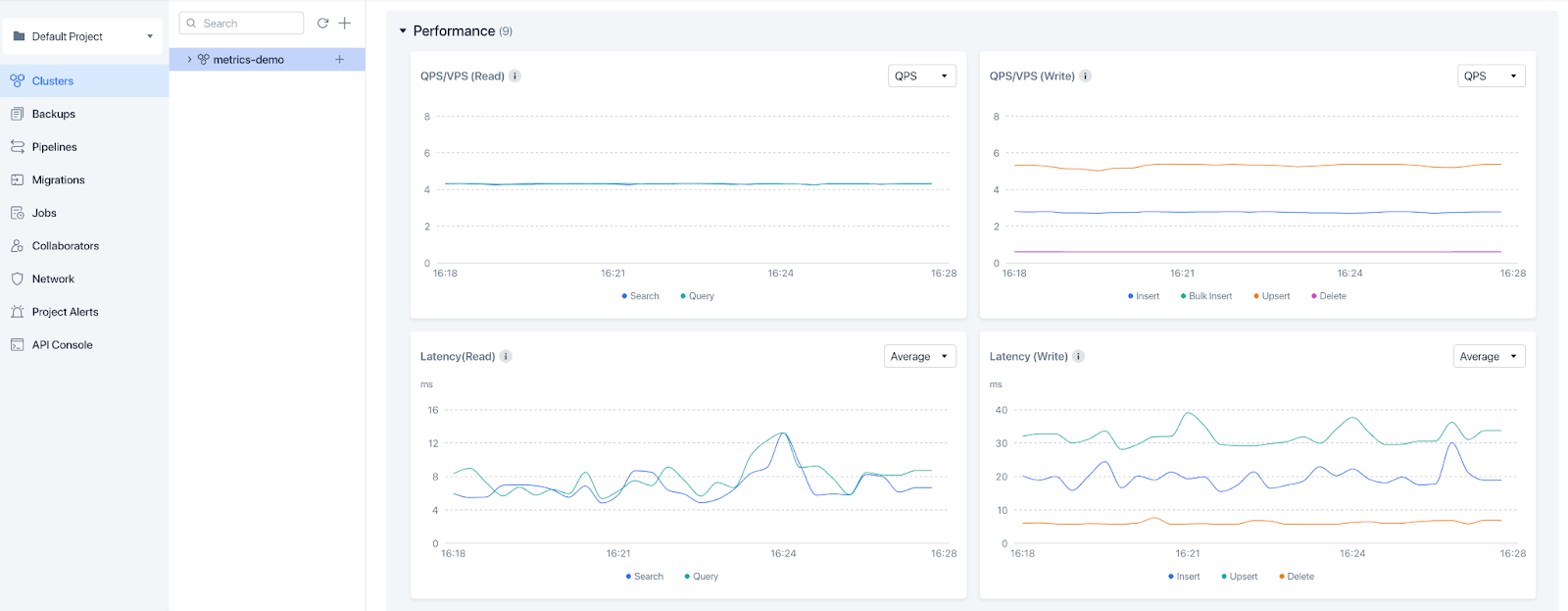This screenshot has height=611, width=1568.
Task: Open the API Console menu item
Action: pyautogui.click(x=62, y=345)
